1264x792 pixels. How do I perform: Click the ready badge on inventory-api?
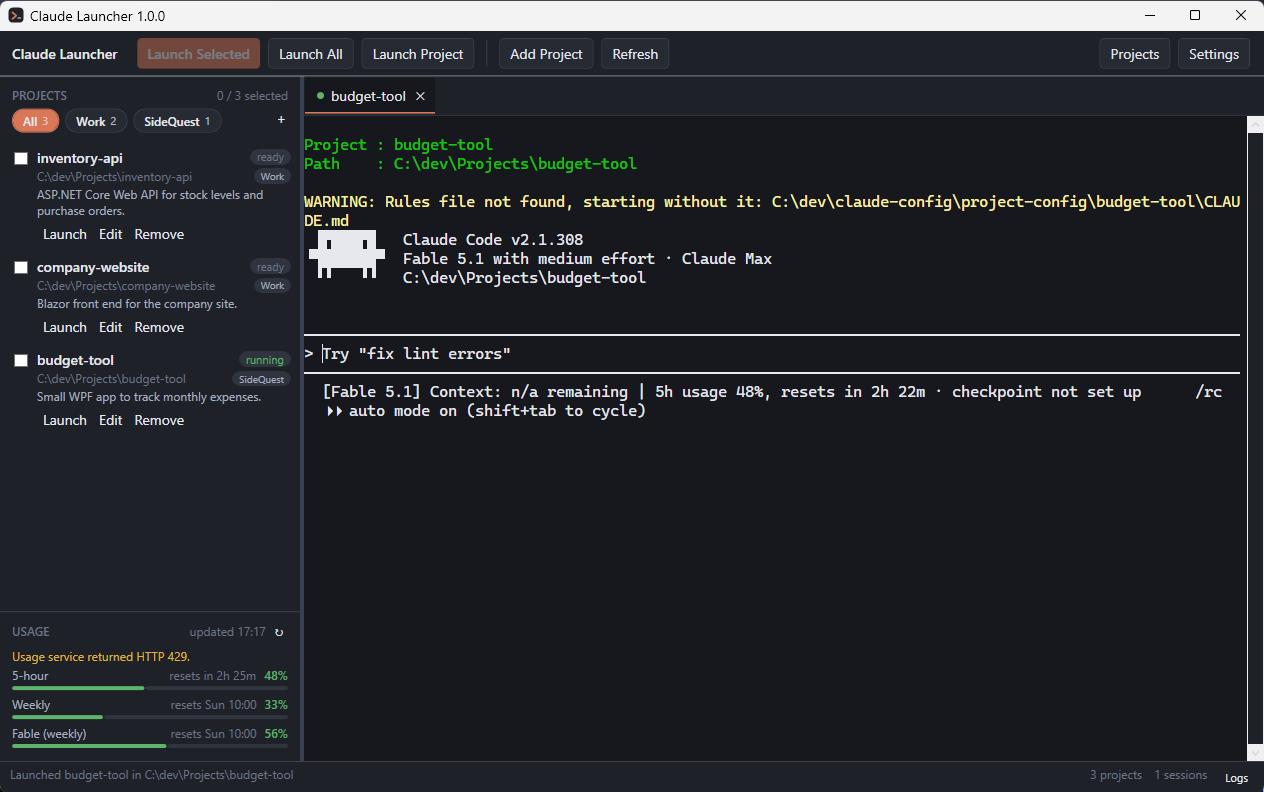pos(270,158)
